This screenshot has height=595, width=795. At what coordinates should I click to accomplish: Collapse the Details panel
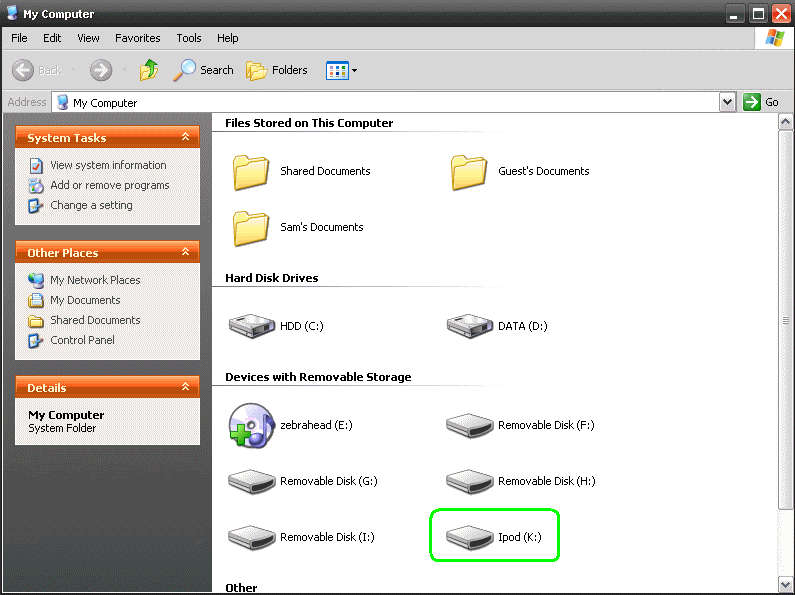click(185, 388)
